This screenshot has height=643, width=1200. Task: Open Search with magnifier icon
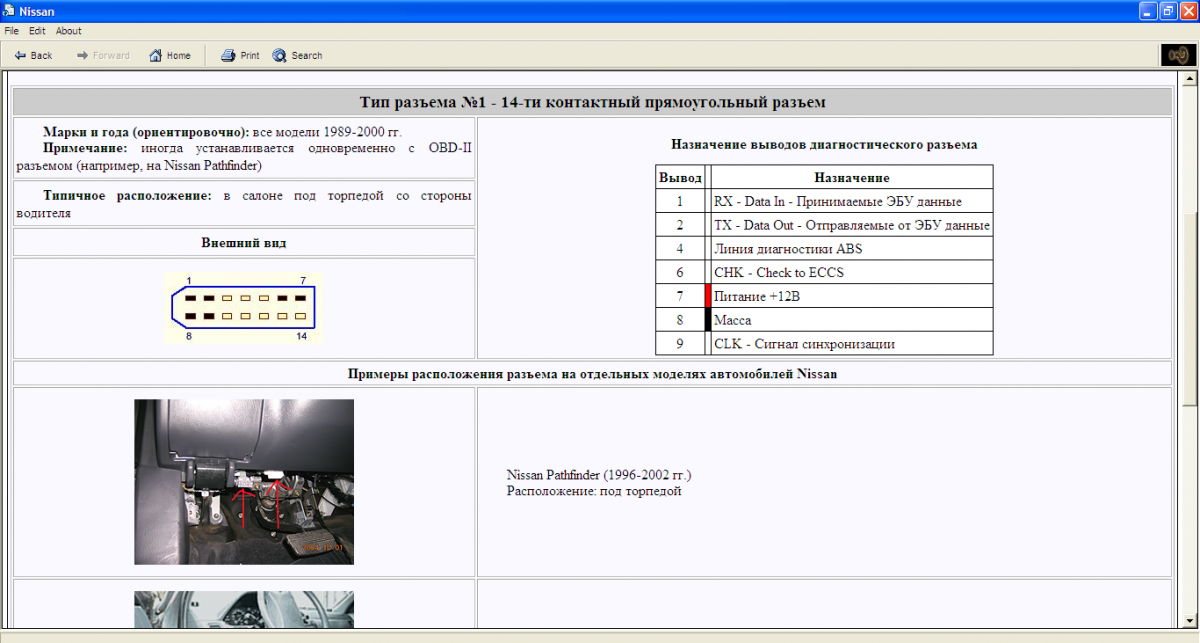(280, 55)
